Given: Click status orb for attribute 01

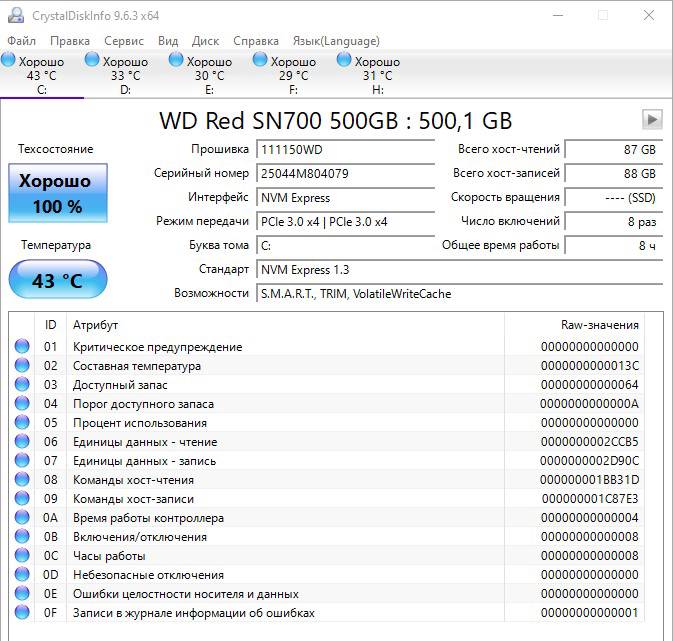Looking at the screenshot, I should coord(22,346).
